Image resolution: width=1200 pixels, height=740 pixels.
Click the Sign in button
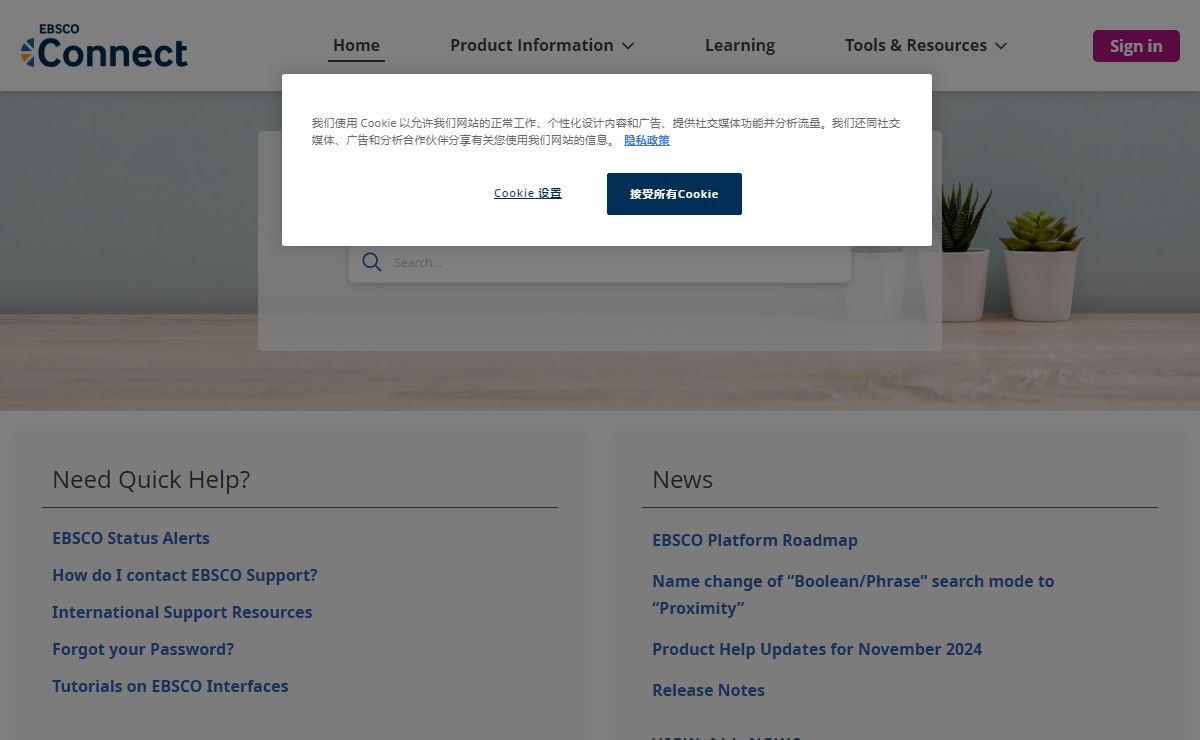click(1136, 46)
